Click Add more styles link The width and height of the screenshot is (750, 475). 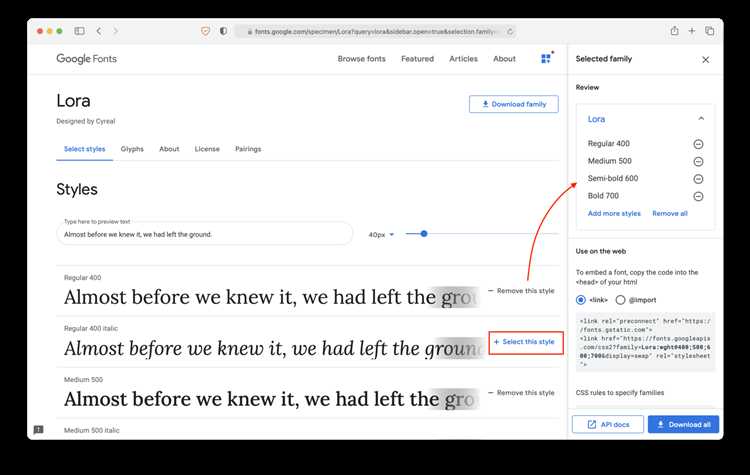(614, 213)
